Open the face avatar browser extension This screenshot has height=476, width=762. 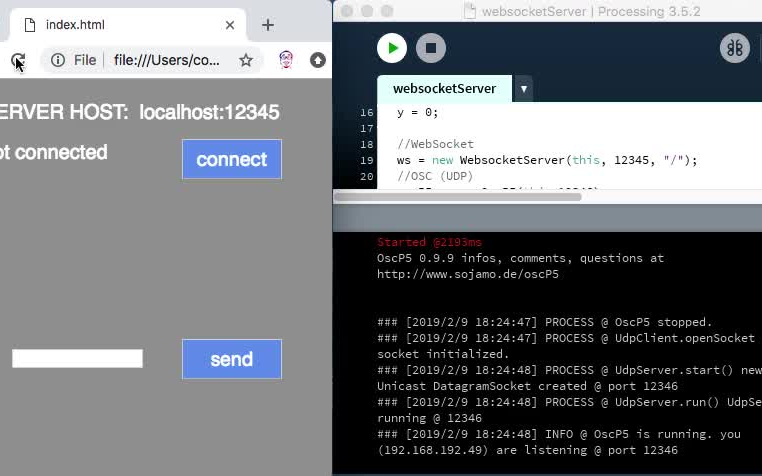pos(286,60)
